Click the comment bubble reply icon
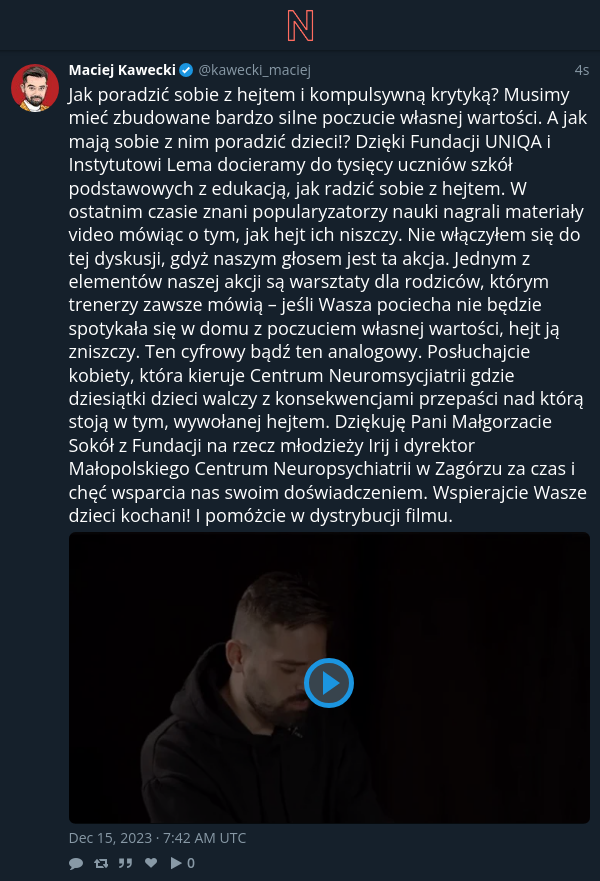The width and height of the screenshot is (600, 881). [76, 863]
